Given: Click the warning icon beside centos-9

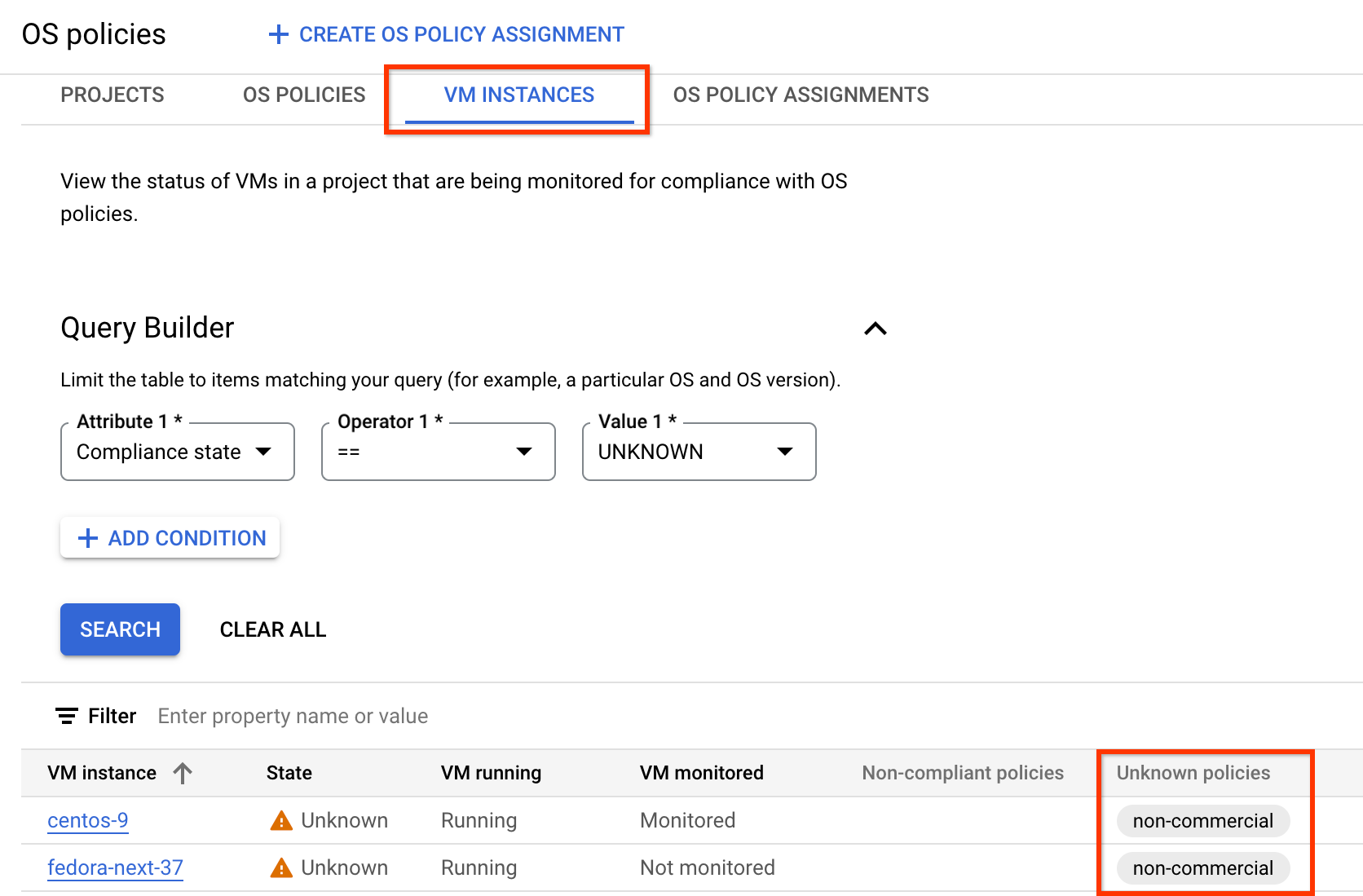Looking at the screenshot, I should 280,820.
